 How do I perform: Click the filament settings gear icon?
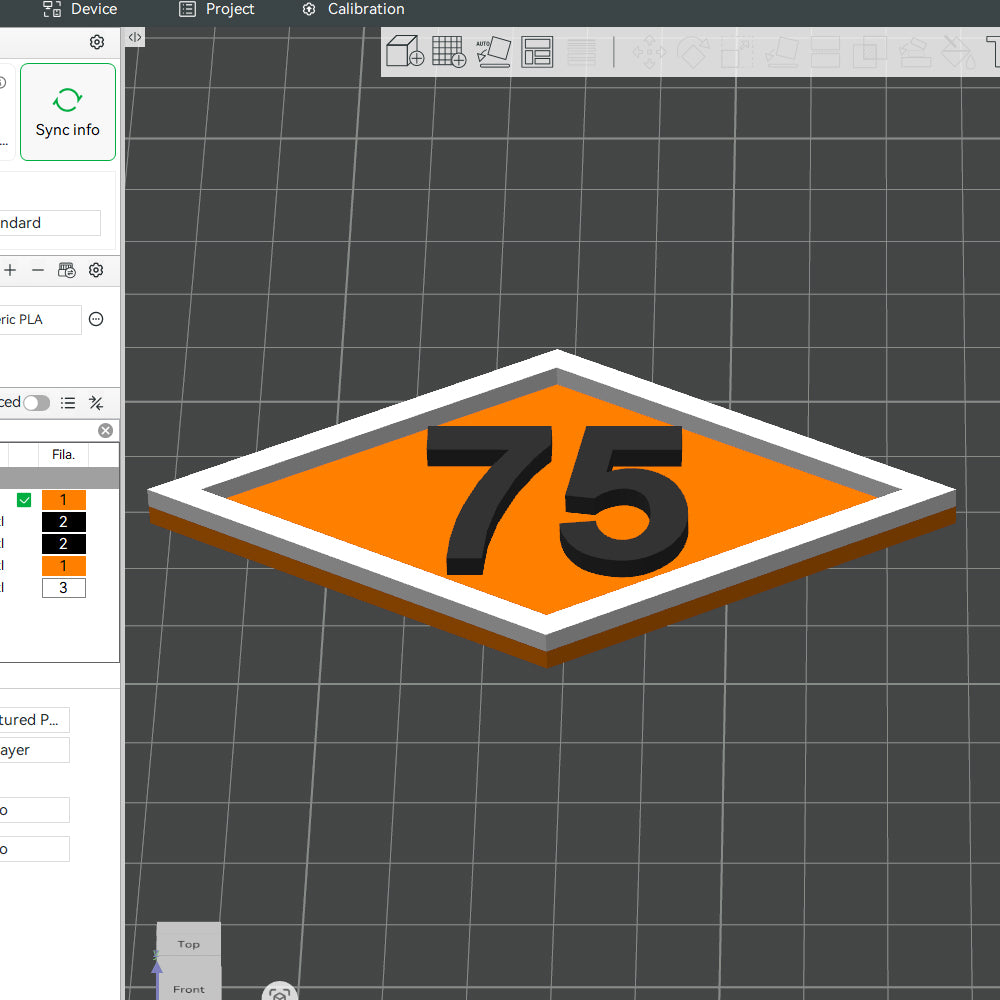(x=96, y=269)
